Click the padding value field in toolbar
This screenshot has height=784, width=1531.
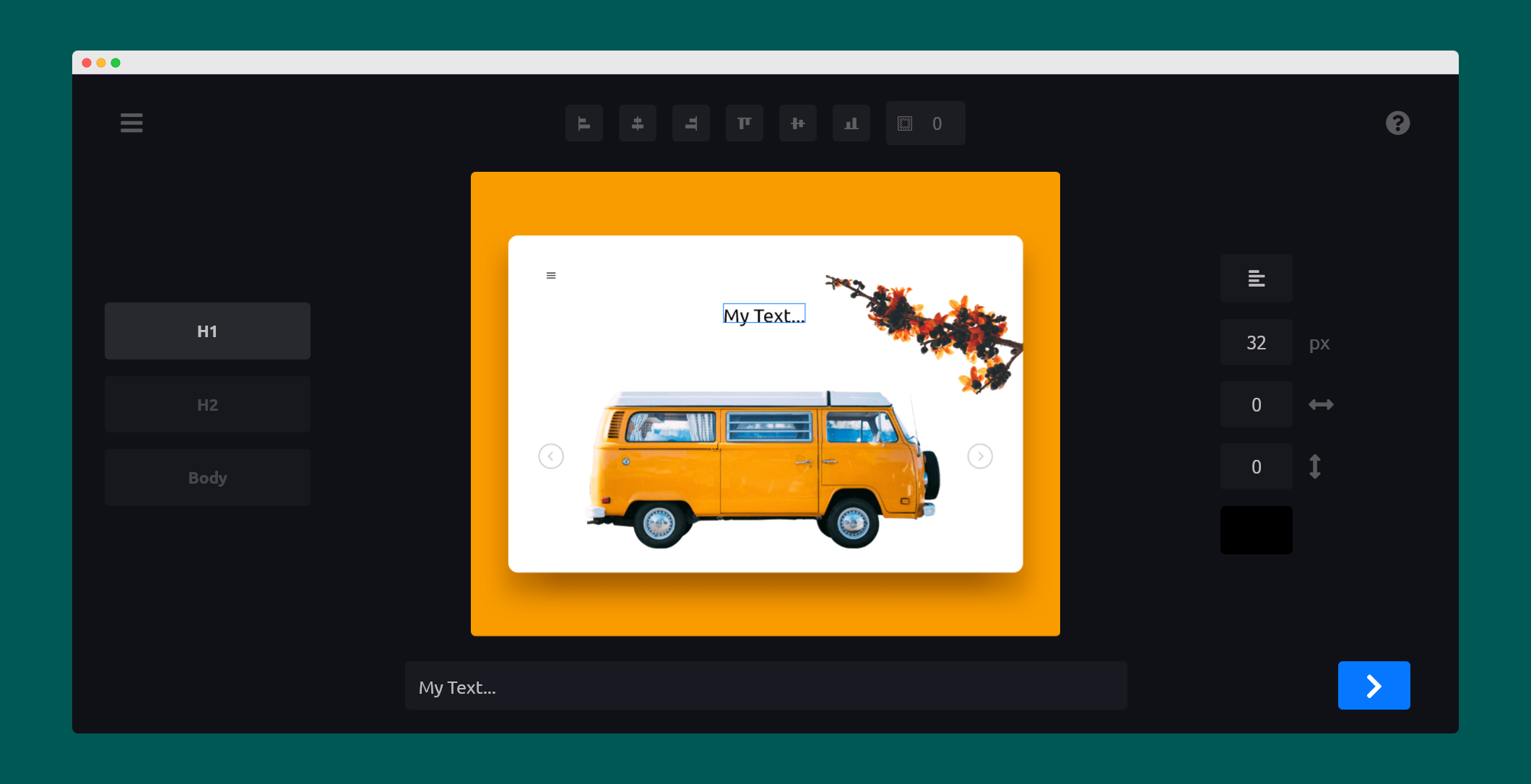(x=937, y=123)
